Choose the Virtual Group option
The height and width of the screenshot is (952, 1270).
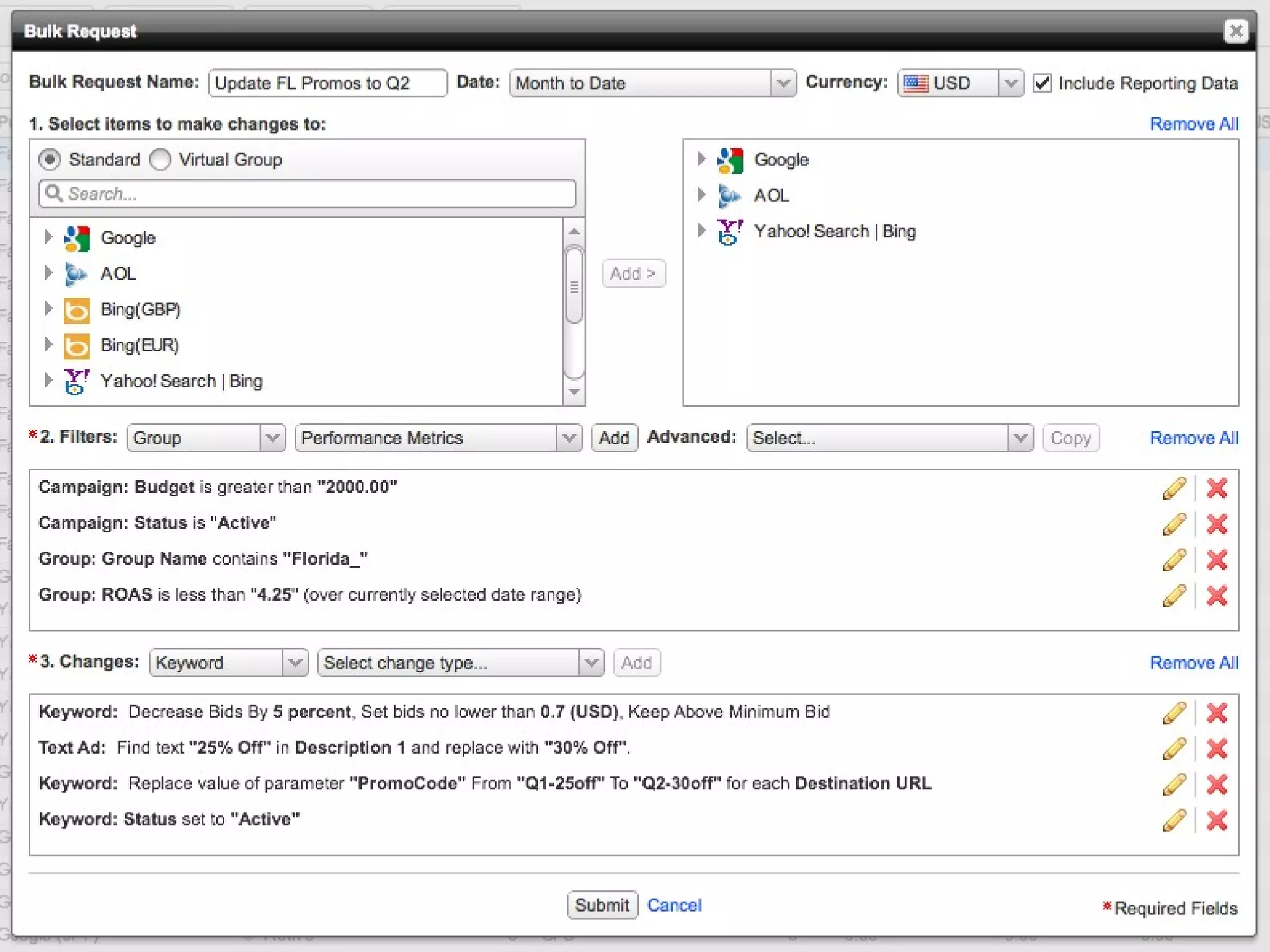pos(160,160)
